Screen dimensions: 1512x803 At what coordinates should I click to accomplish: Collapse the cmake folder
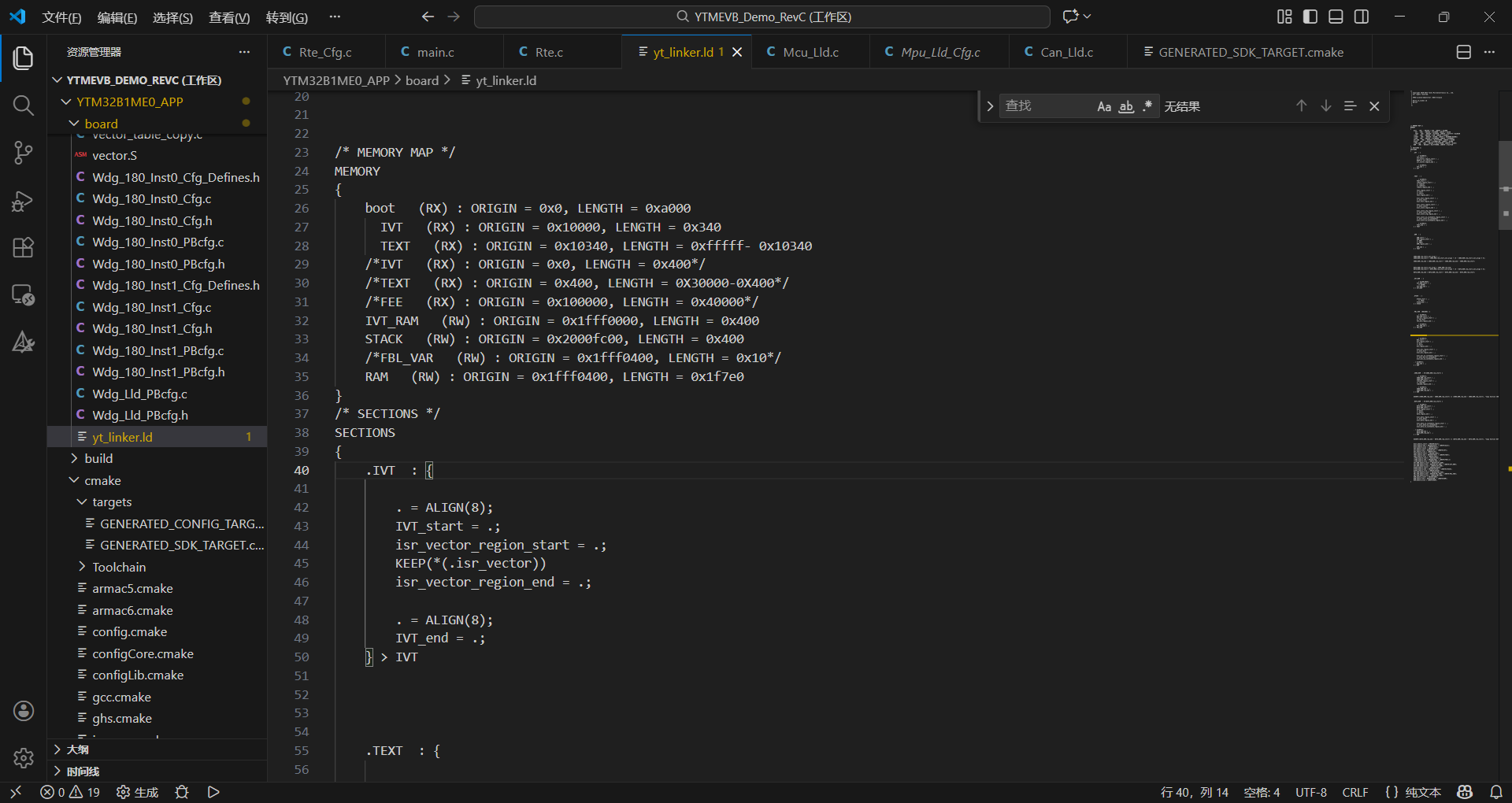point(102,480)
